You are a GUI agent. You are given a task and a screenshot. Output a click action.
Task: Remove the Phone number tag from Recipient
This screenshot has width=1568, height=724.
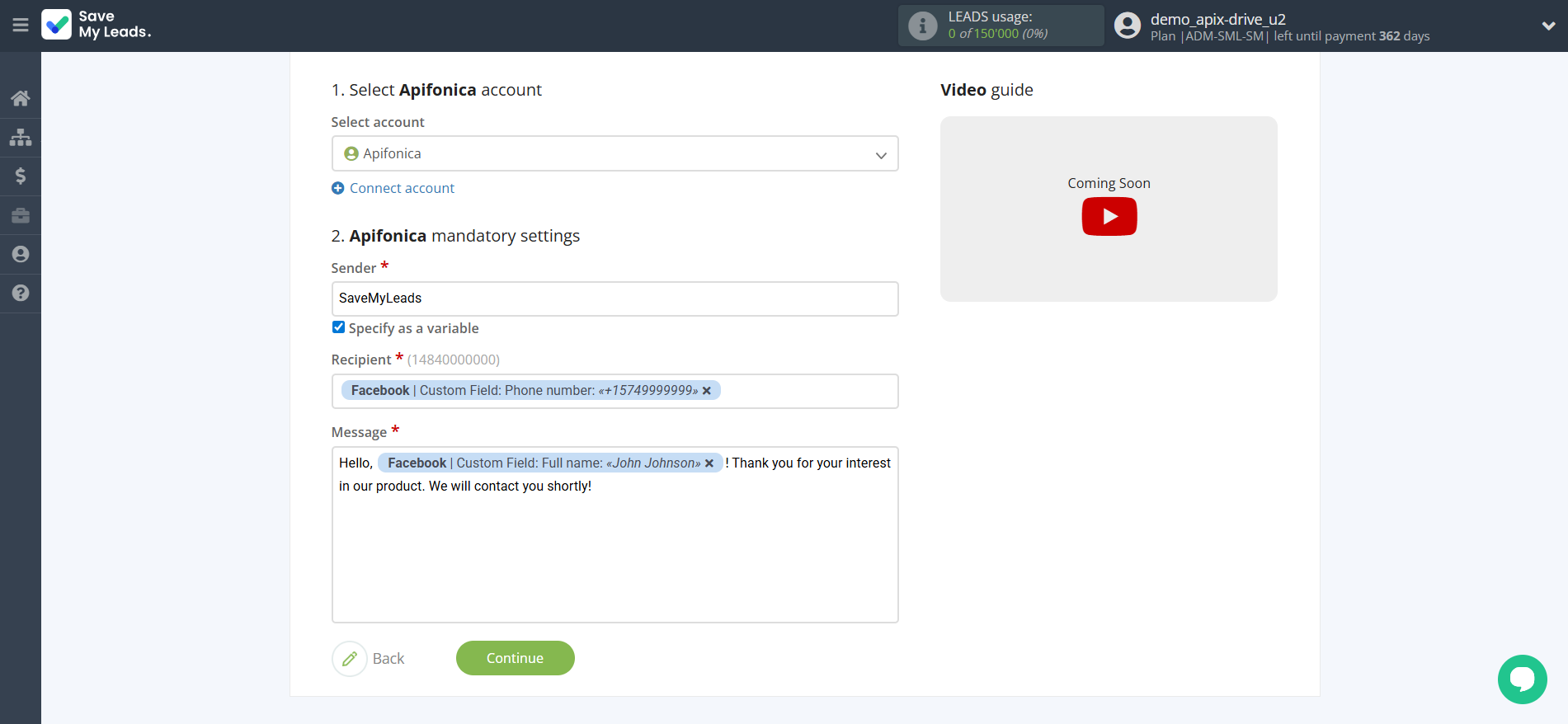[707, 391]
